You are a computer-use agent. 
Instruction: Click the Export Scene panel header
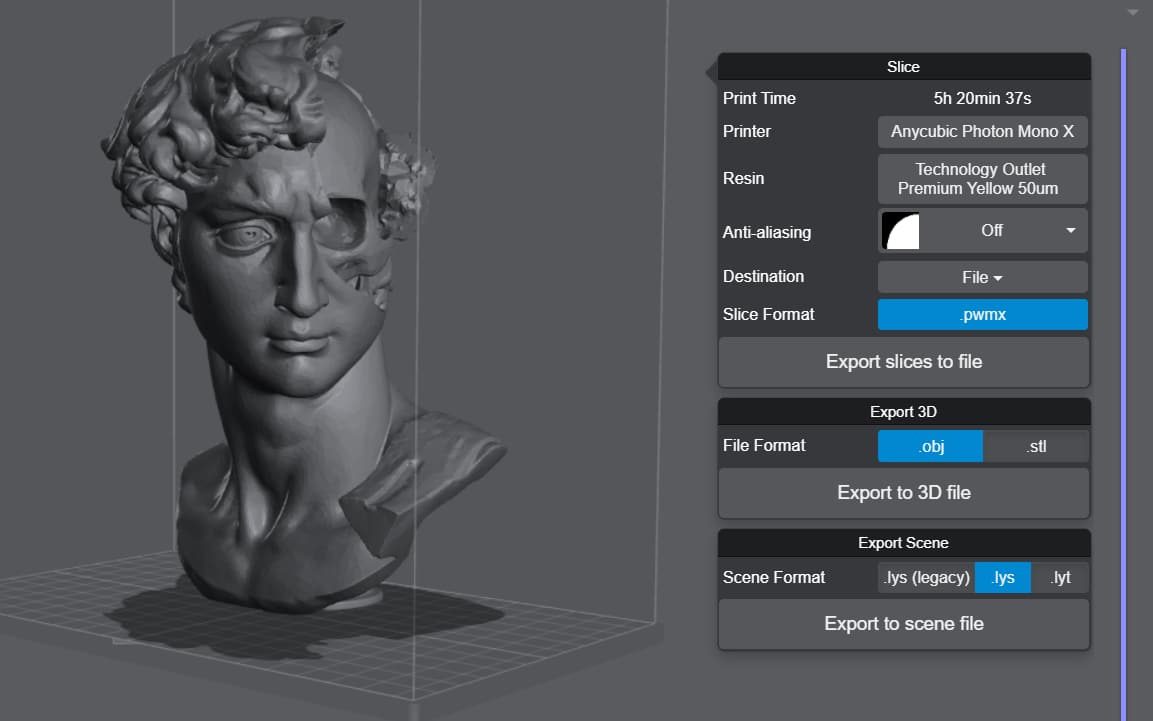click(x=904, y=543)
